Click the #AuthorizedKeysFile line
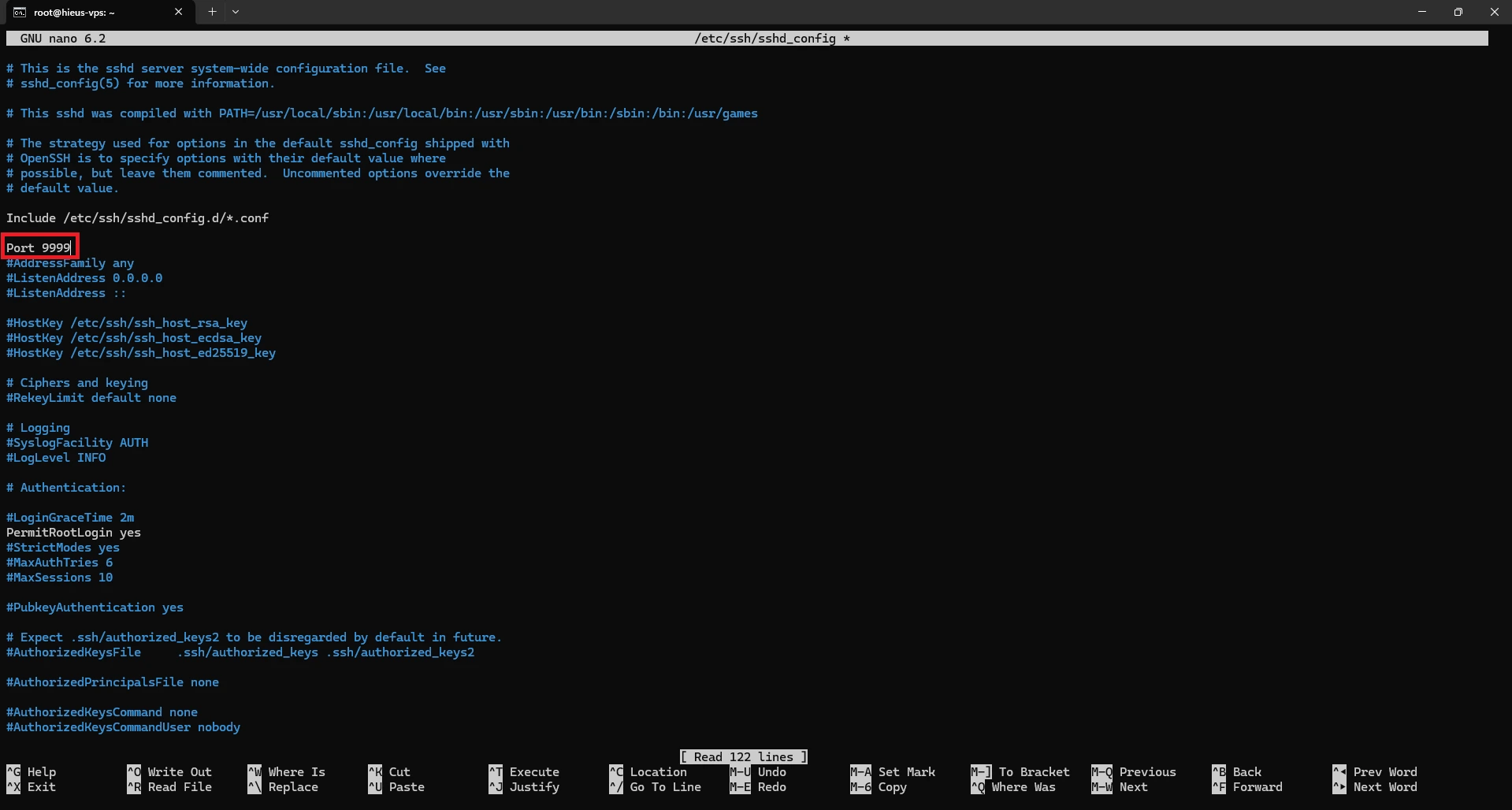The height and width of the screenshot is (810, 1512). tap(240, 652)
